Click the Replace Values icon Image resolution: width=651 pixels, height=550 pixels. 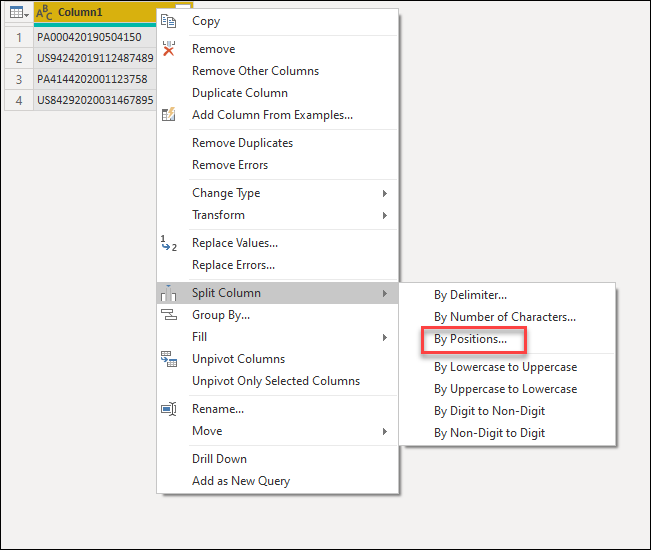pos(169,243)
